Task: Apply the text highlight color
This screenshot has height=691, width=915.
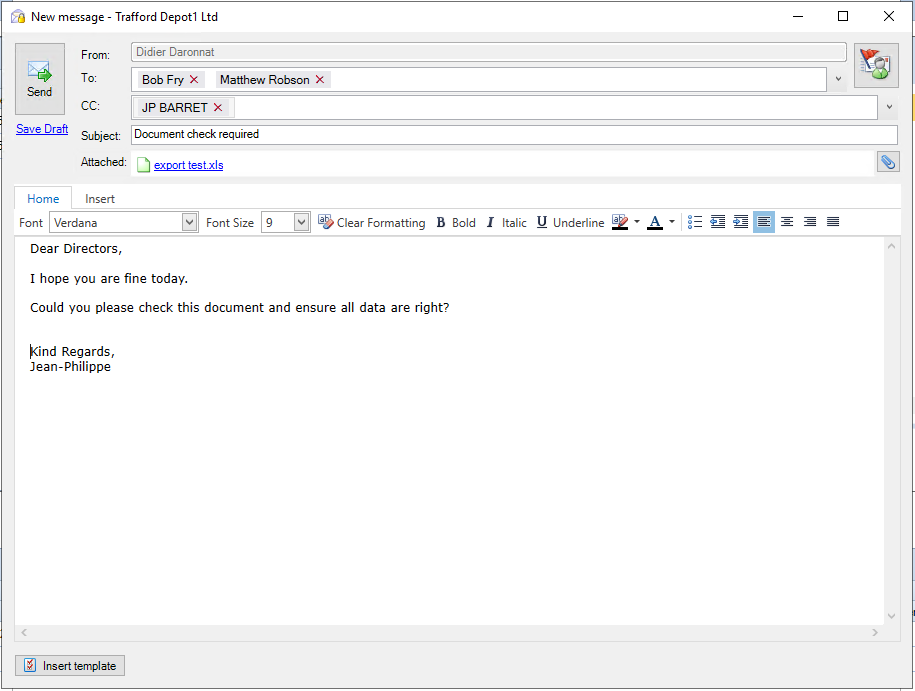Action: [x=620, y=222]
